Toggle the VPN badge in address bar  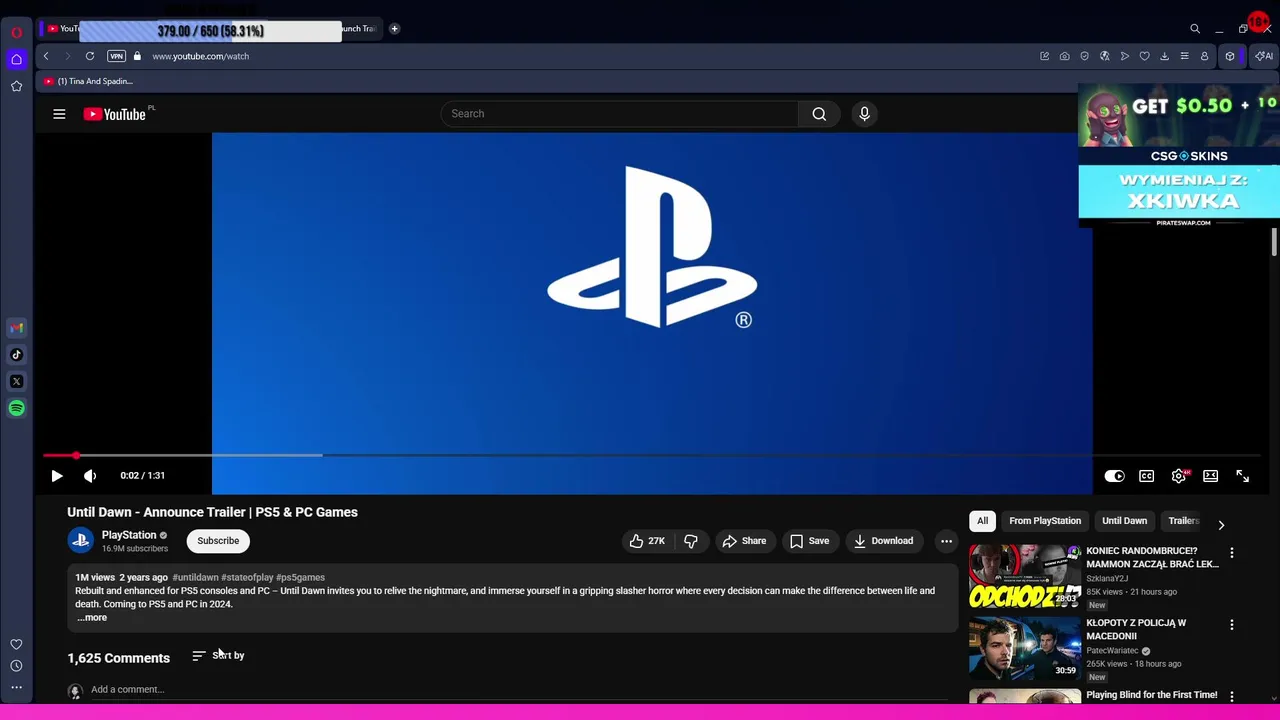(x=116, y=56)
